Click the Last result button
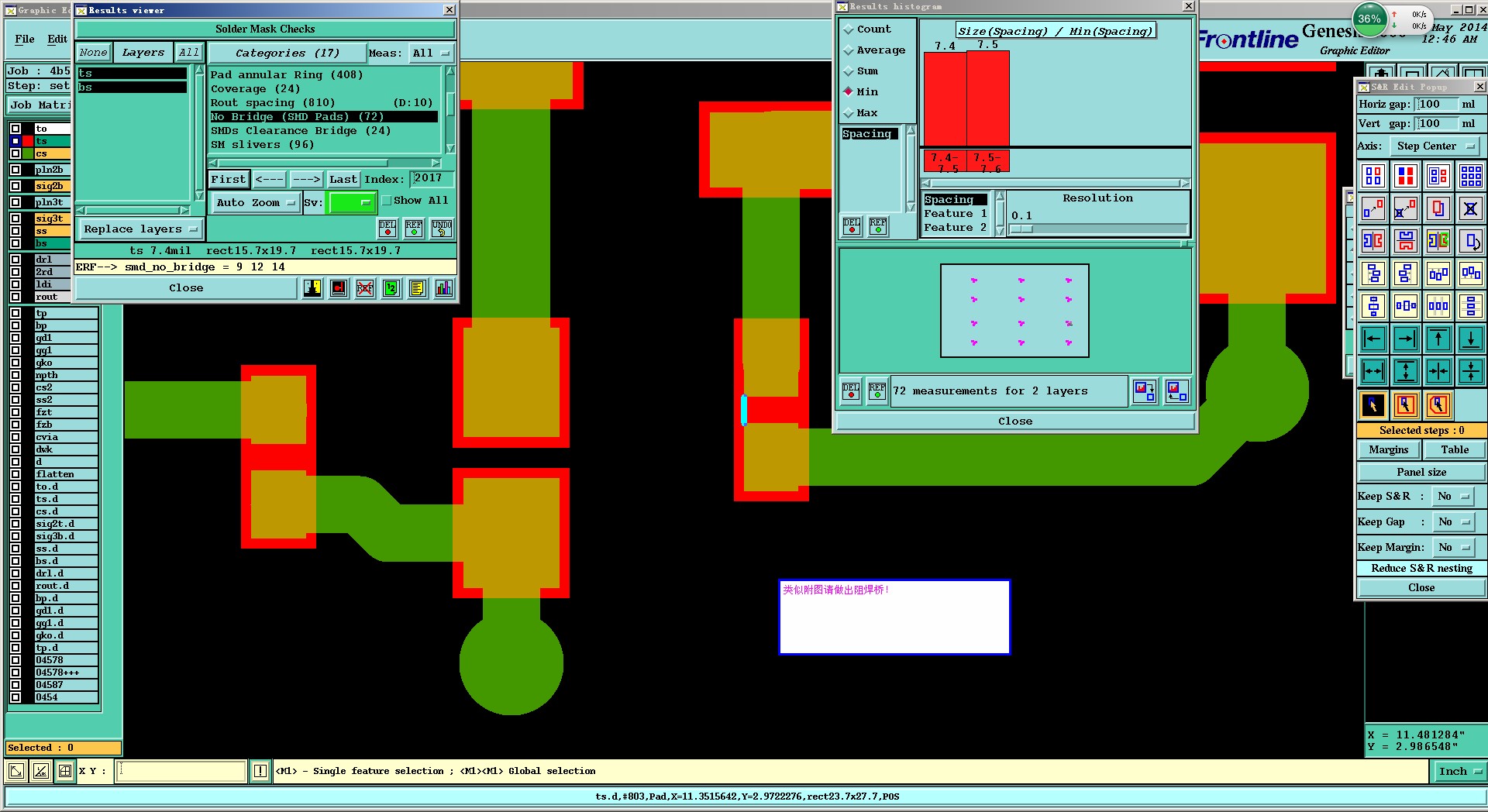This screenshot has width=1488, height=812. click(343, 179)
